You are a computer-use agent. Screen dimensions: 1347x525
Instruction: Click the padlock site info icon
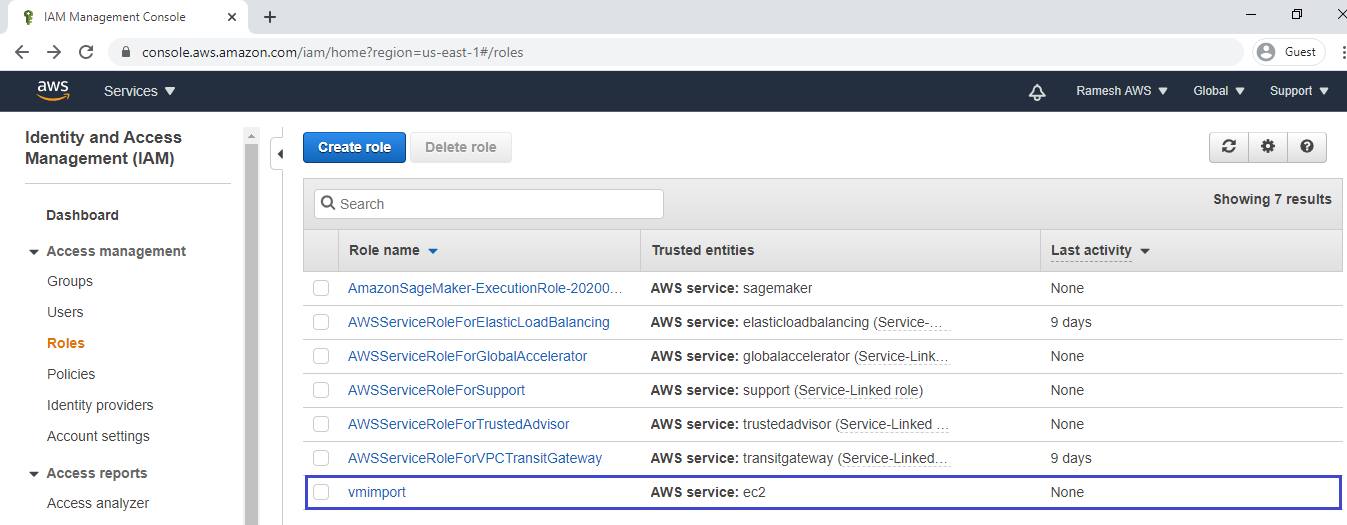[x=126, y=52]
